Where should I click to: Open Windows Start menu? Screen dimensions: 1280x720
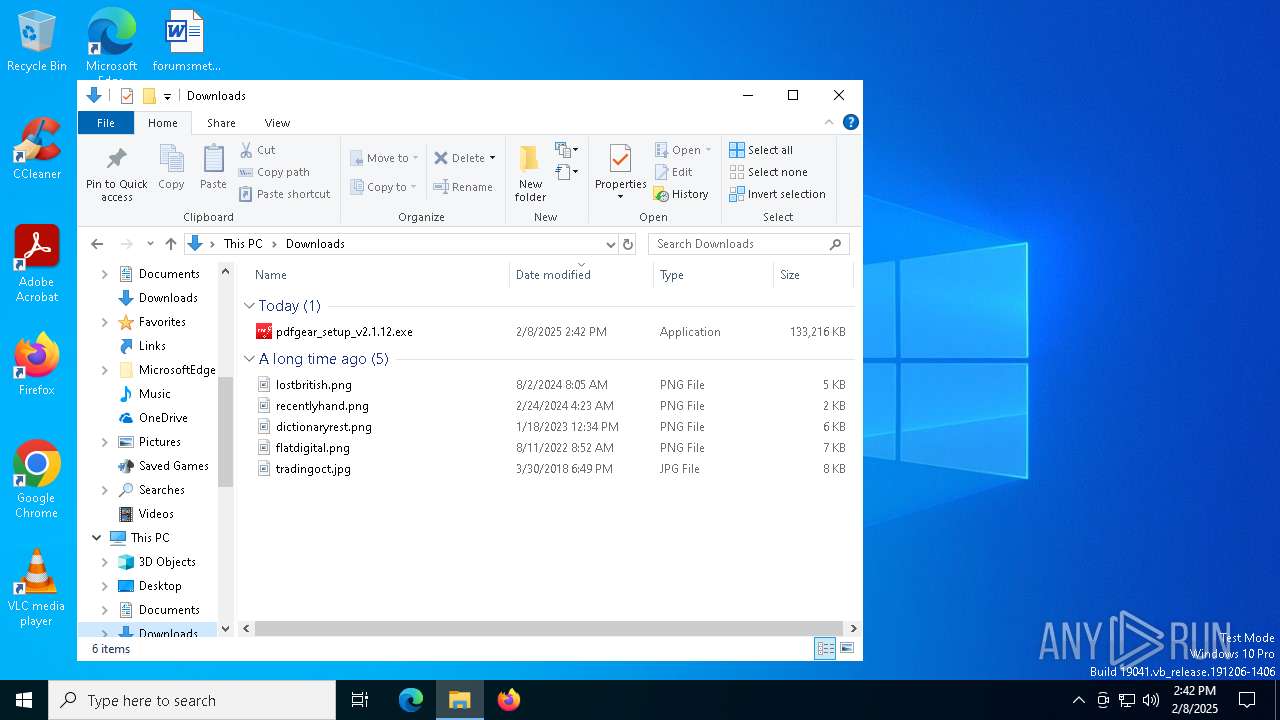tap(24, 700)
